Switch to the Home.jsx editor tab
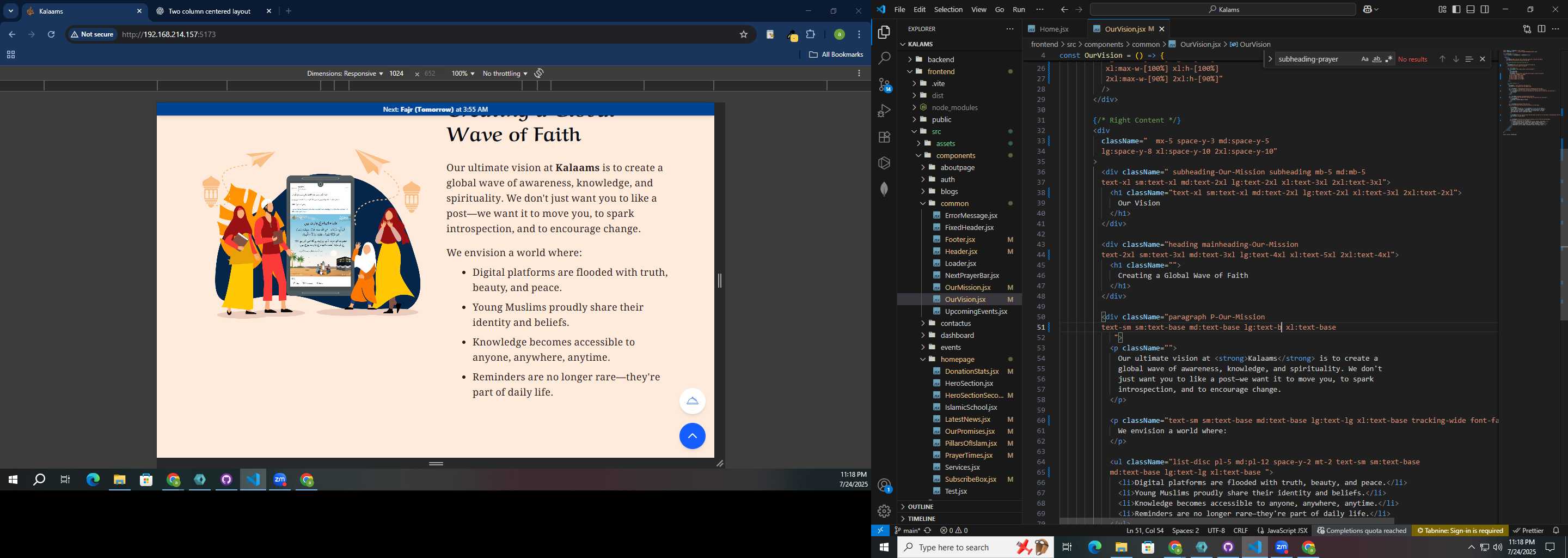The height and width of the screenshot is (558, 1568). (1053, 29)
